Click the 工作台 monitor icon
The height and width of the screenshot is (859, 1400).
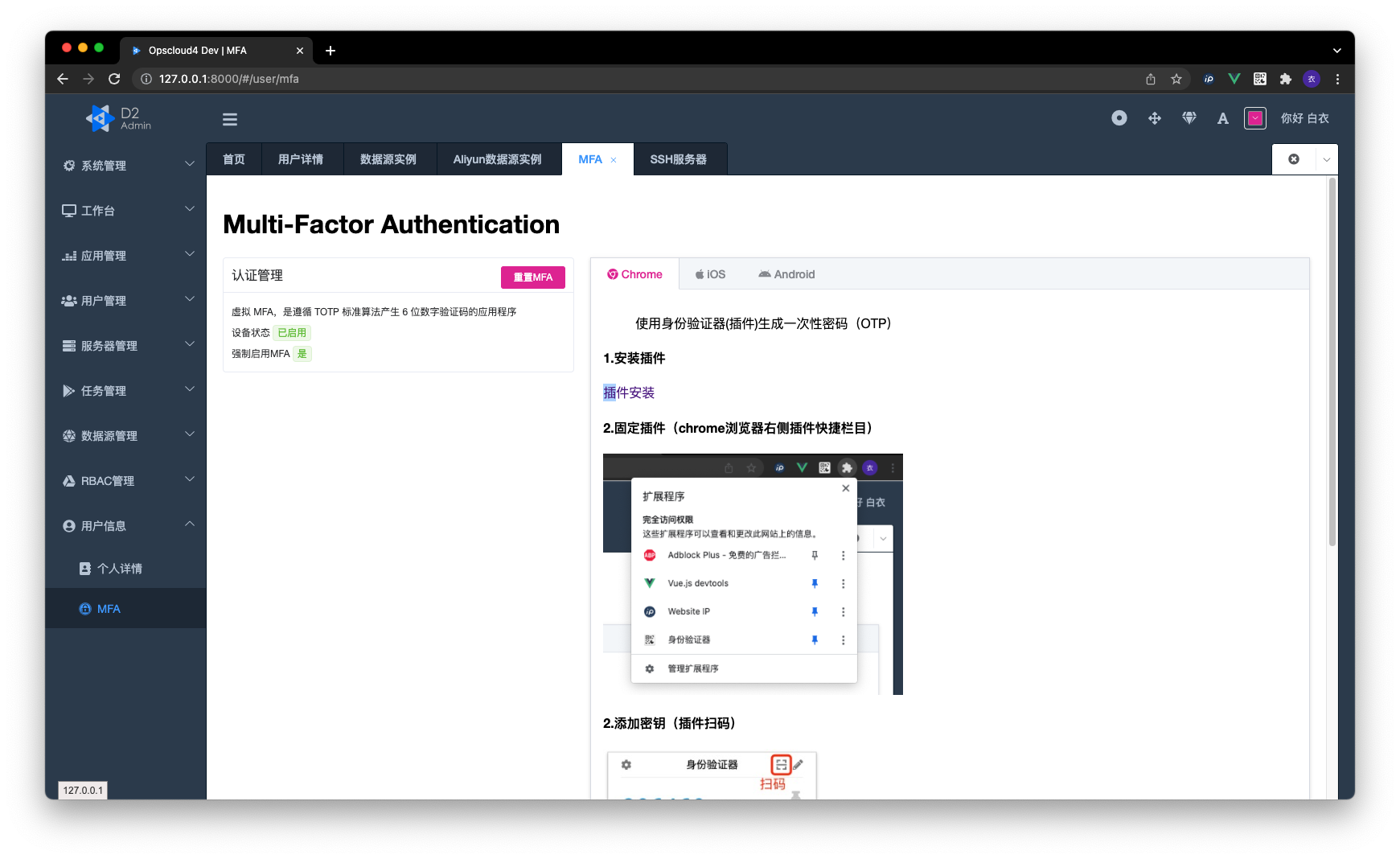69,211
